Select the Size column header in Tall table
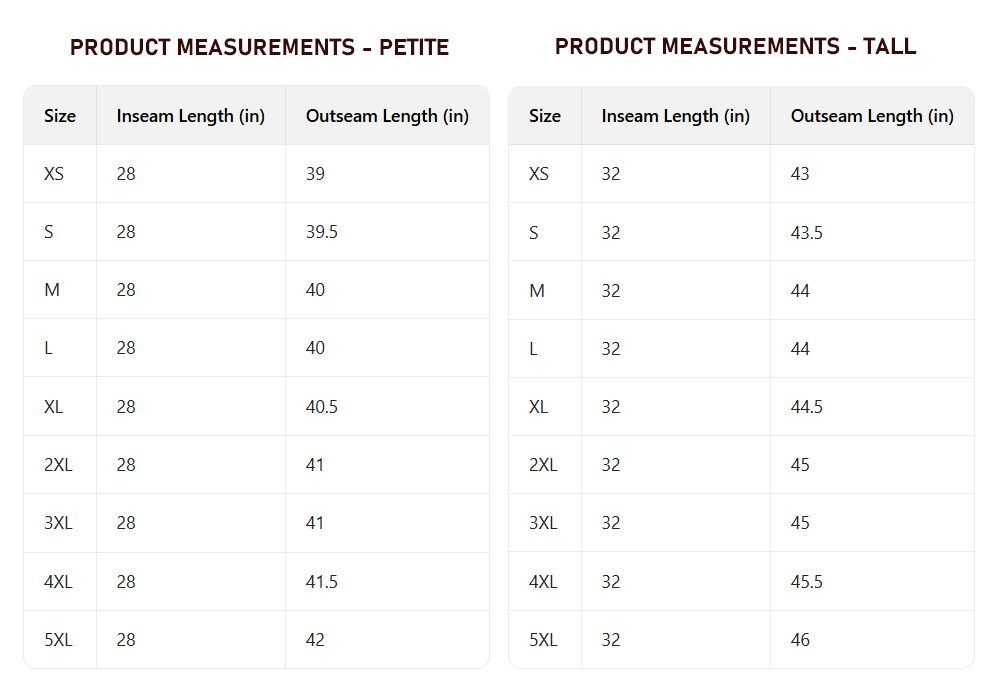 (545, 116)
